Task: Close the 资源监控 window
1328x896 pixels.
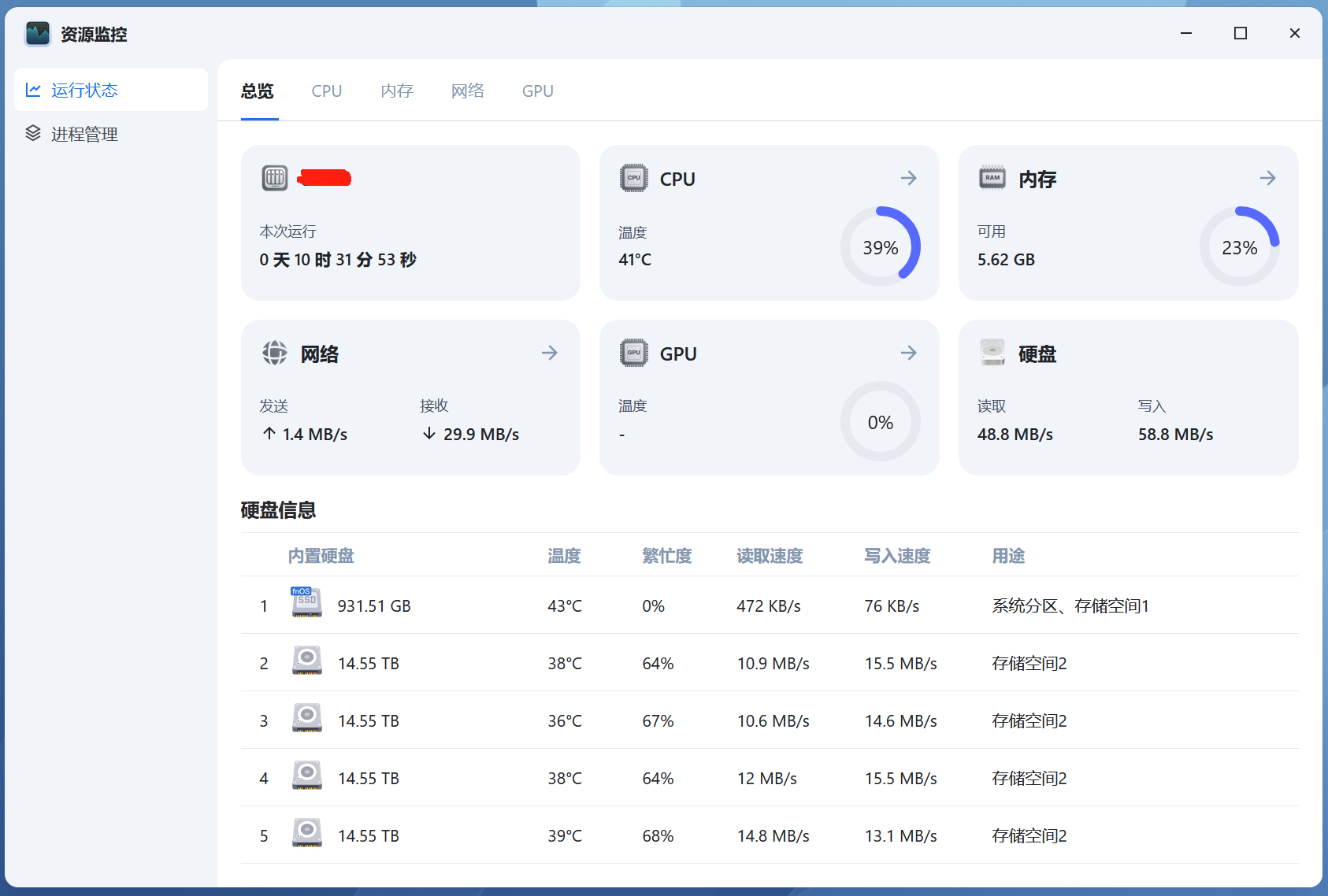Action: pos(1295,33)
